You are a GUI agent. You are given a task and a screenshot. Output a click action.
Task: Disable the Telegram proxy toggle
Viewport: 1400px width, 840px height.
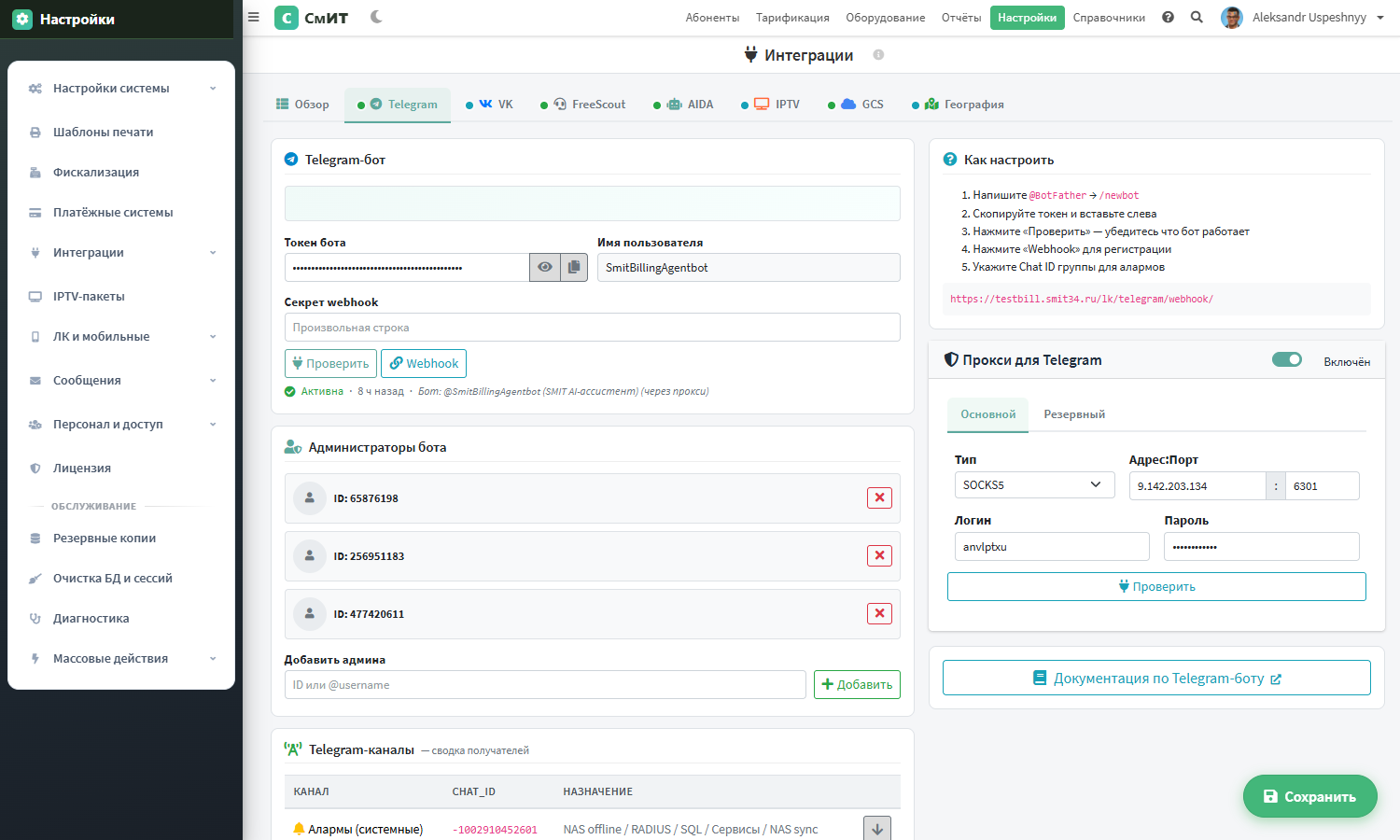1287,360
